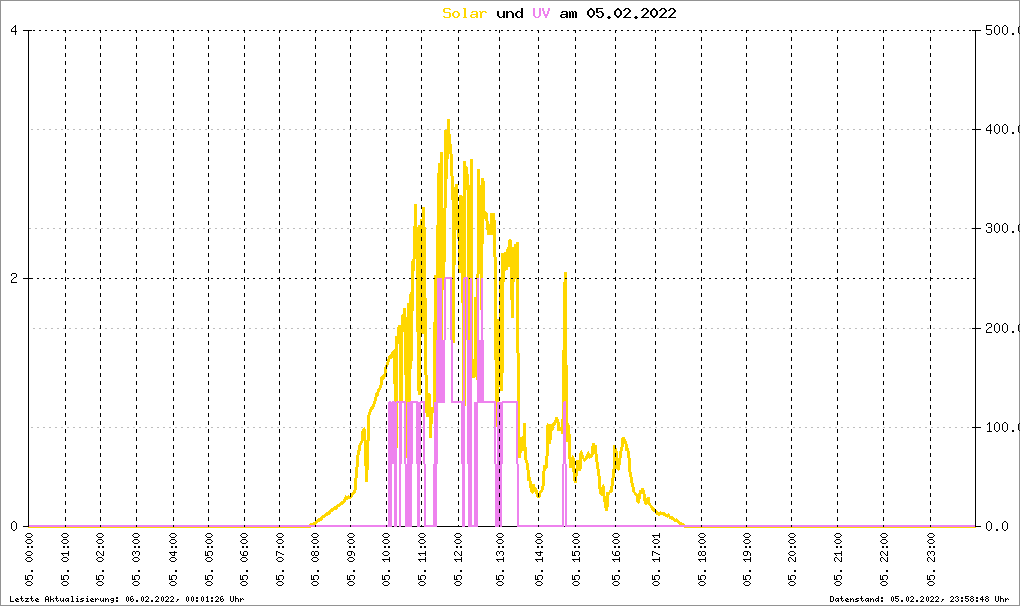The image size is (1020, 606).
Task: Click the right axis value 400.0
Action: 997,129
